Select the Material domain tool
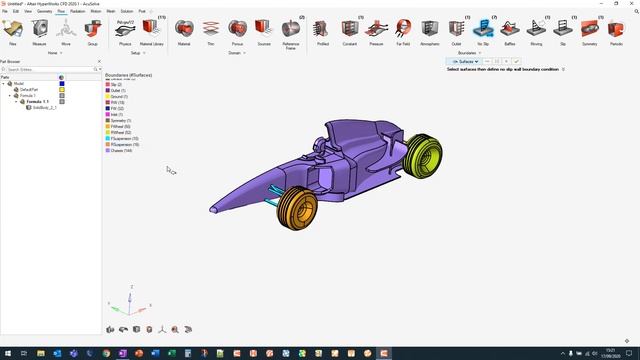640x360 pixels. tap(184, 31)
